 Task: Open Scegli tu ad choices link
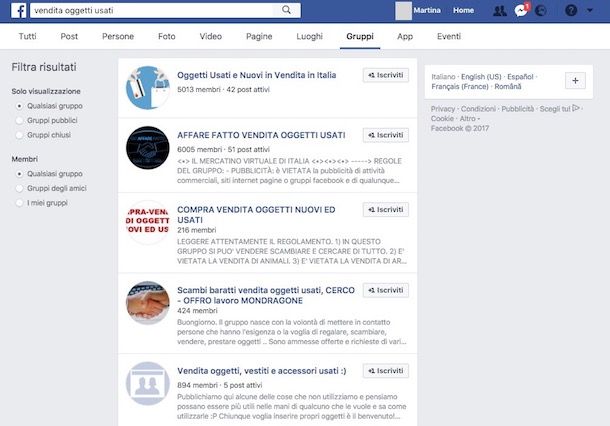point(559,109)
